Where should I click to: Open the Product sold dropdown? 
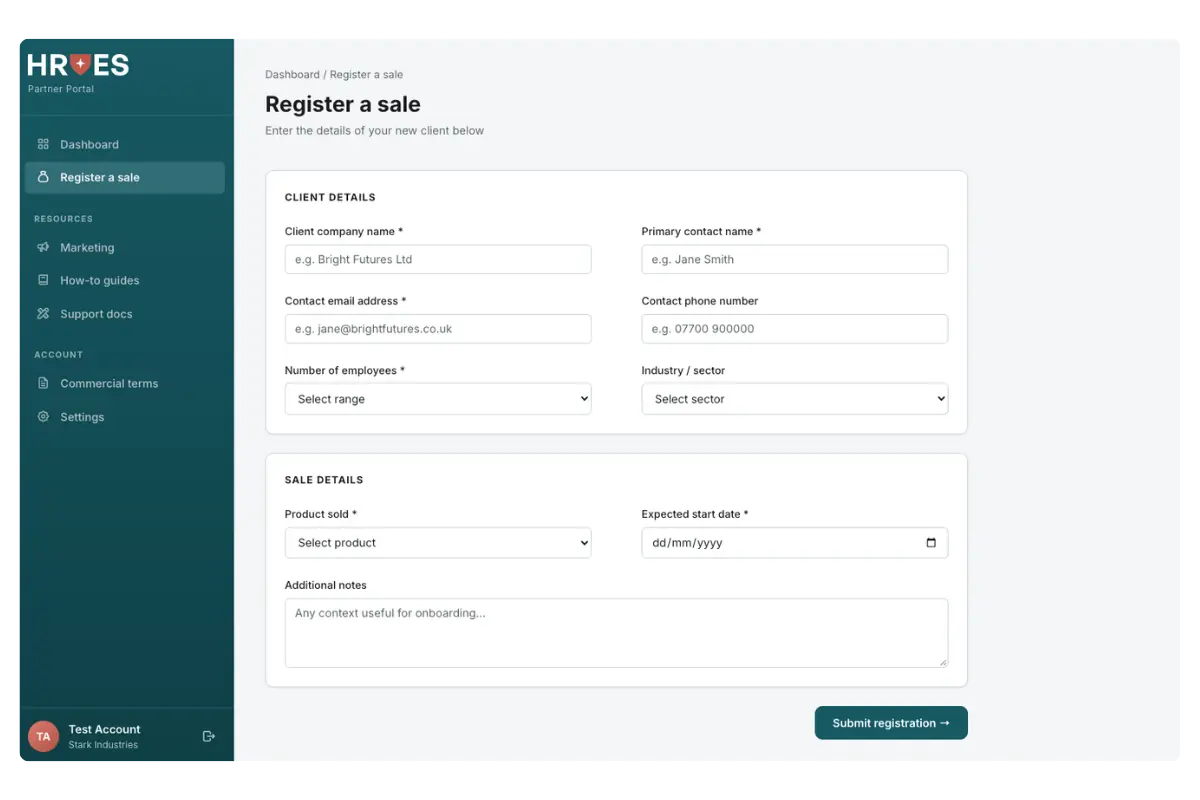pyautogui.click(x=438, y=543)
